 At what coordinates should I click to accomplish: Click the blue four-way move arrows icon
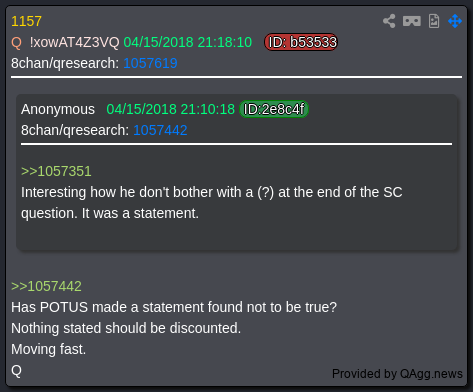[455, 21]
